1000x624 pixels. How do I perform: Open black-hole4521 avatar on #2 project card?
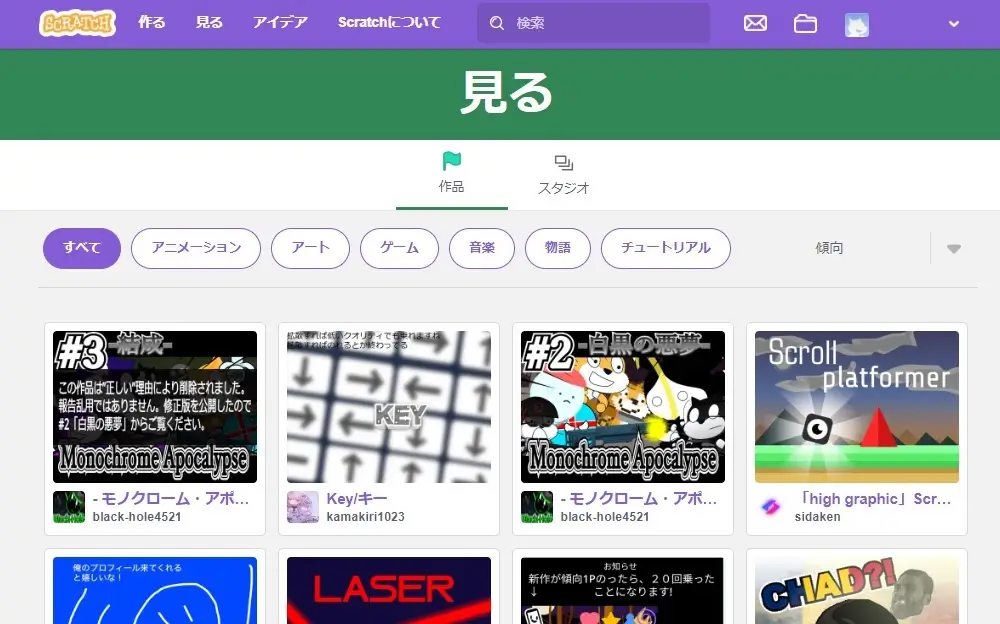pos(537,507)
